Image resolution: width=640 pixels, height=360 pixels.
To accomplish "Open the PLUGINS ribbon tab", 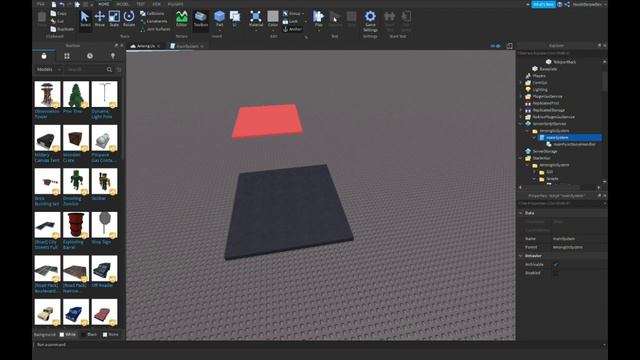I will pos(176,4).
